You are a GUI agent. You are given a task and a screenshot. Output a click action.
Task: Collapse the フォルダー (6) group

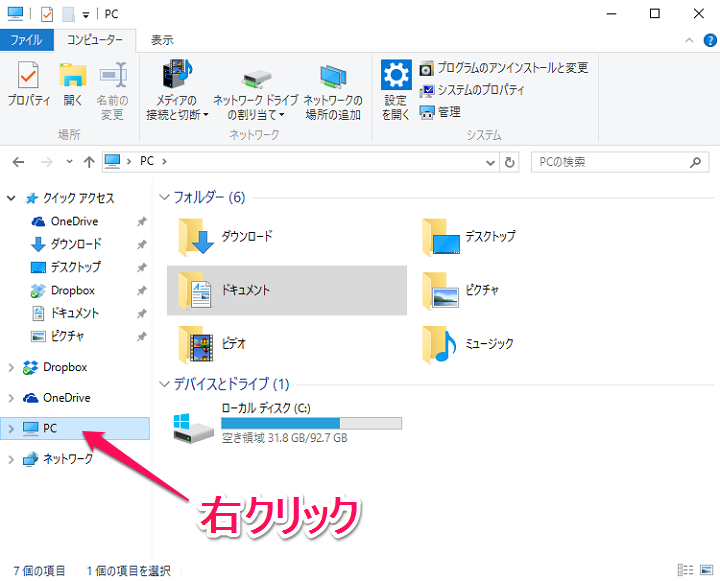[163, 197]
